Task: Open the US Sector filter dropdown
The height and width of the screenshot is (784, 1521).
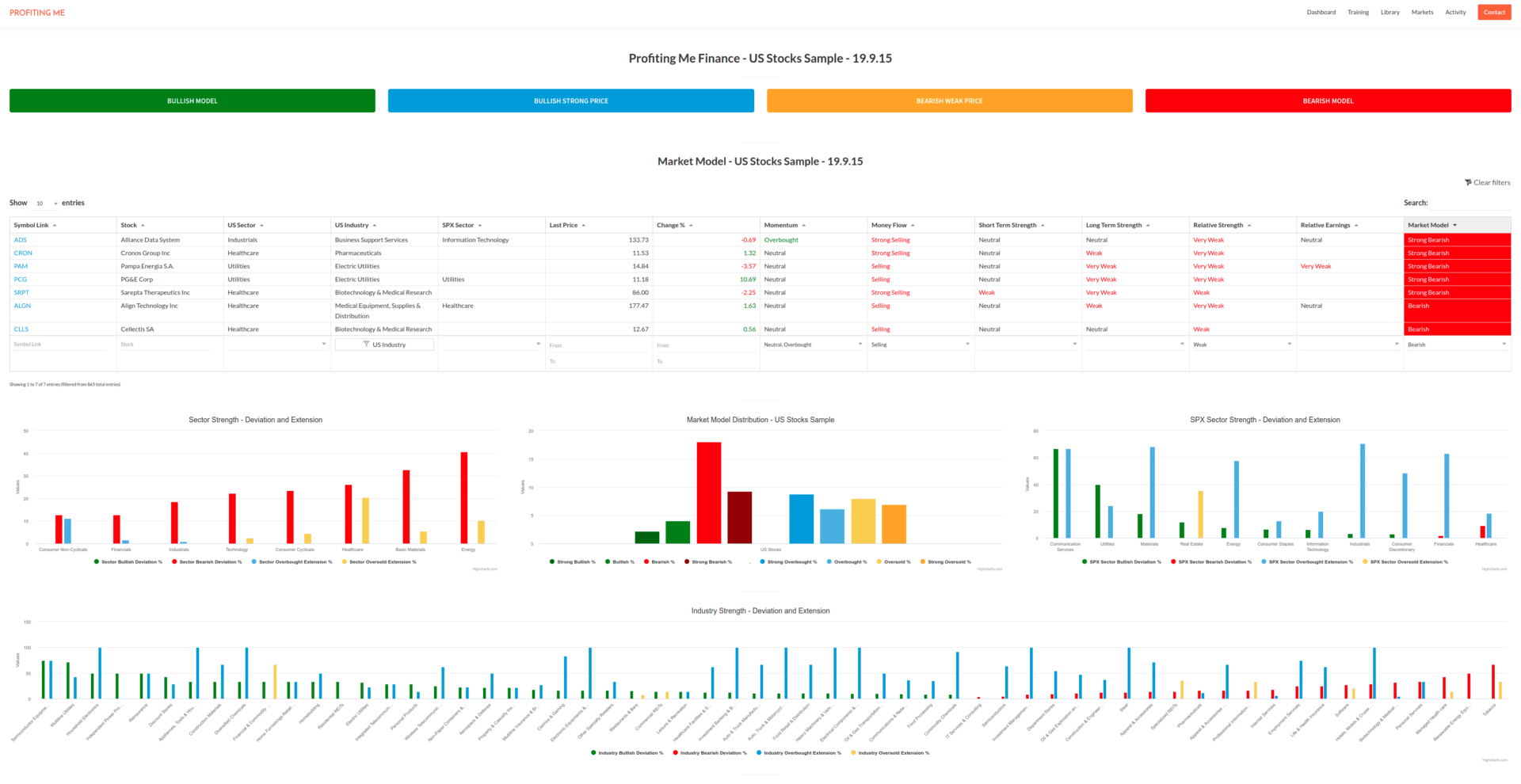Action: (x=276, y=344)
